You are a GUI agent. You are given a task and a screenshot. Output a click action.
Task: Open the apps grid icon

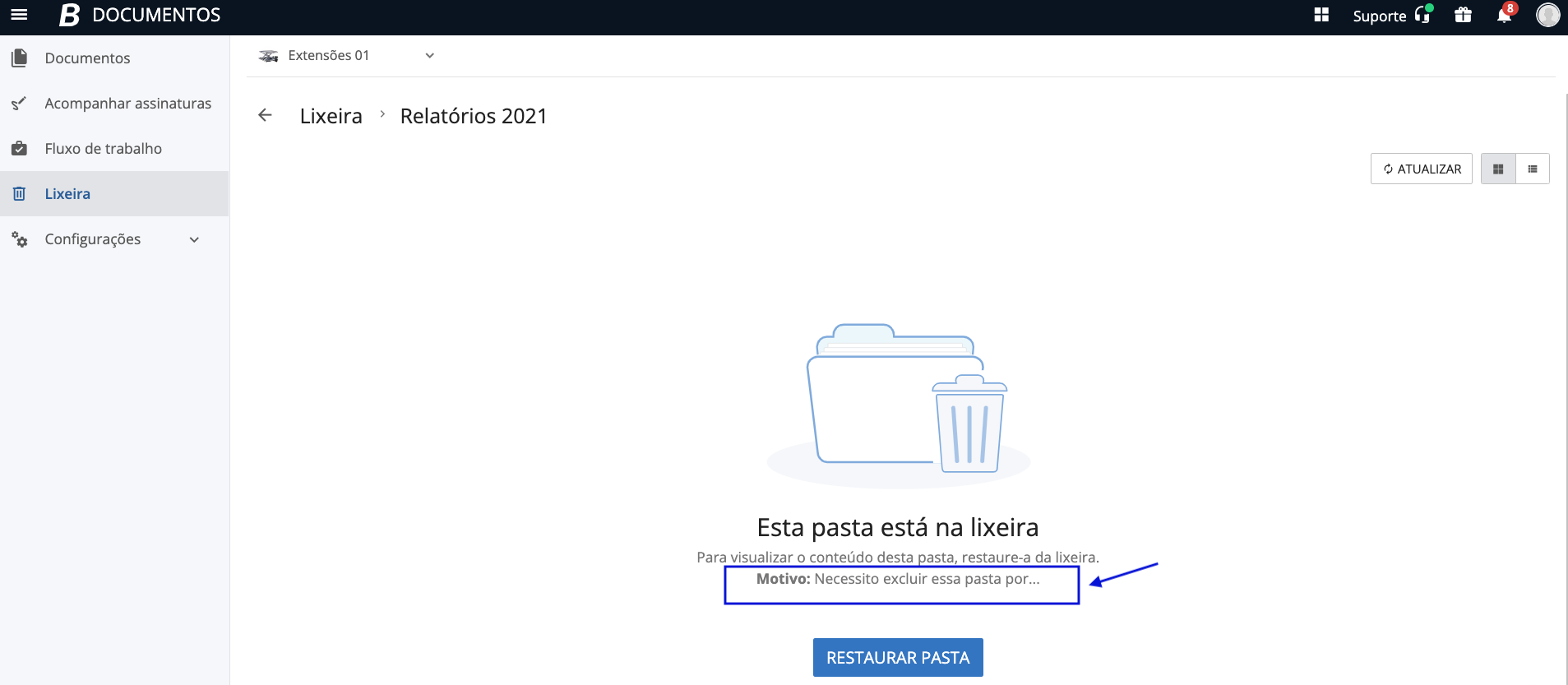(x=1321, y=15)
